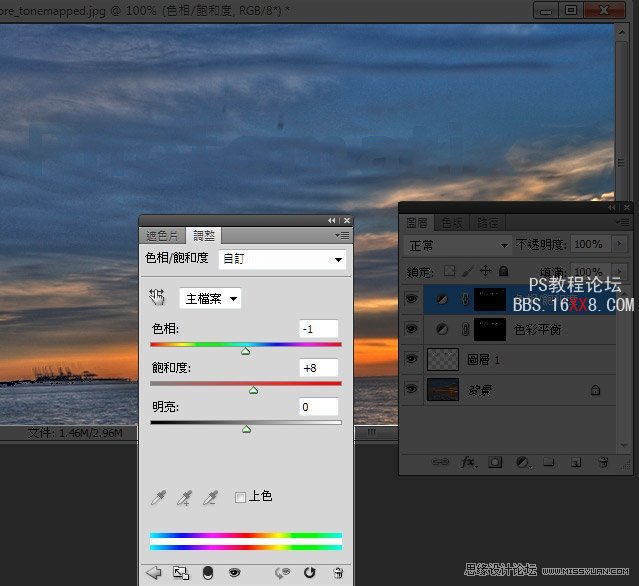
Task: Click the 不透明度 100% field
Action: point(591,244)
